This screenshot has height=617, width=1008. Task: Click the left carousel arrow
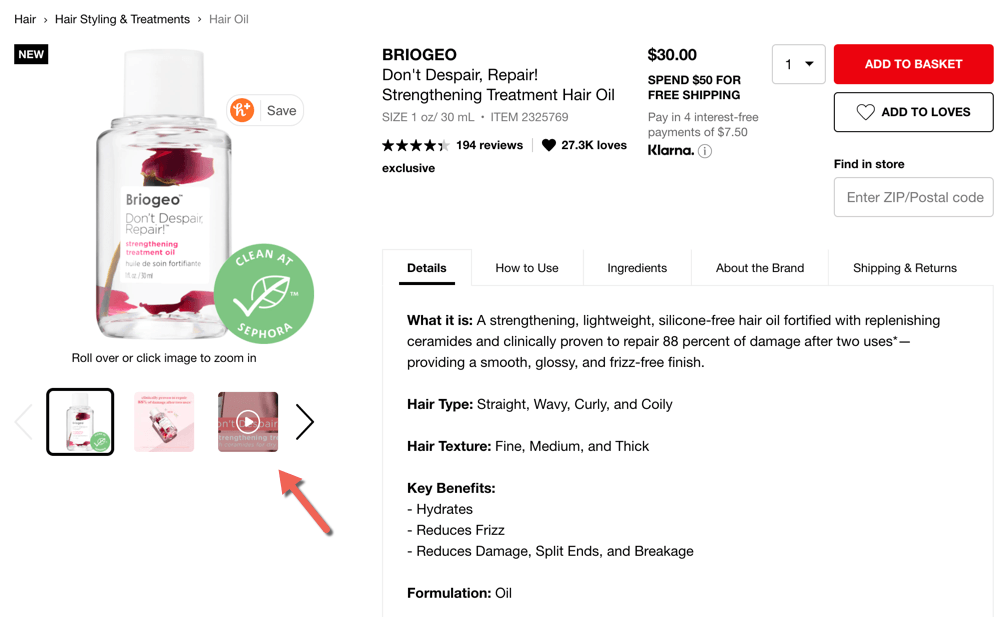23,421
